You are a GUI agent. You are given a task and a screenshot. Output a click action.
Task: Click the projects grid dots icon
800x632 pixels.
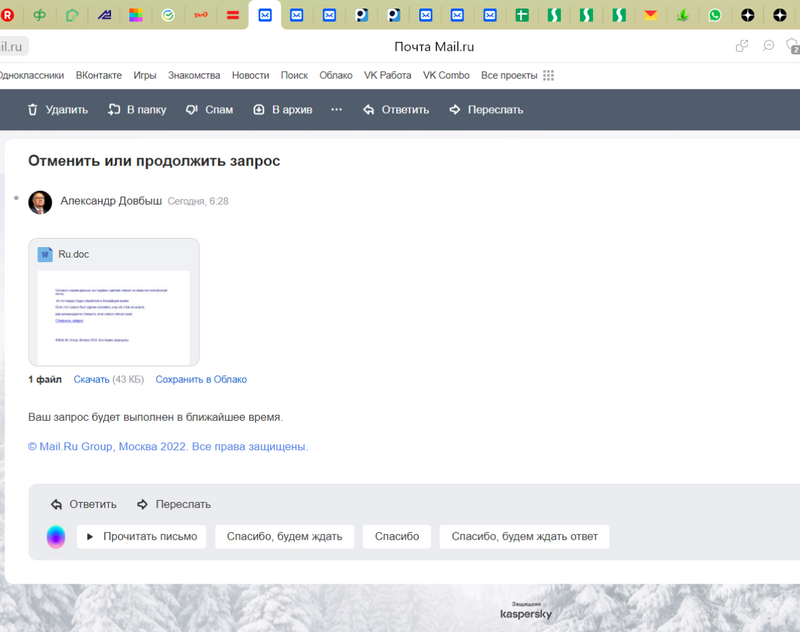click(x=548, y=75)
